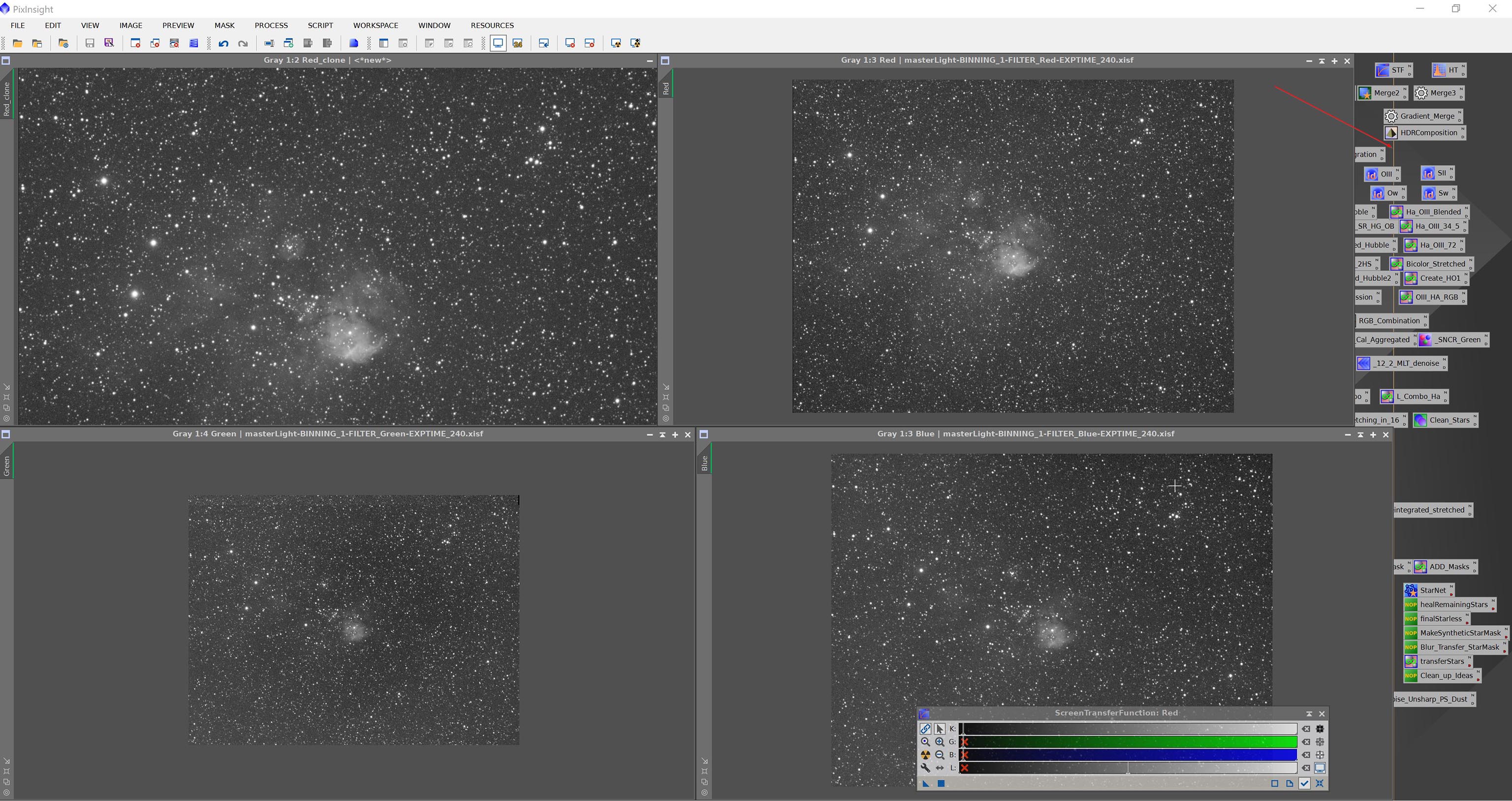Click the _SNCR_Green process icon
This screenshot has height=801, width=1512.
[1453, 339]
